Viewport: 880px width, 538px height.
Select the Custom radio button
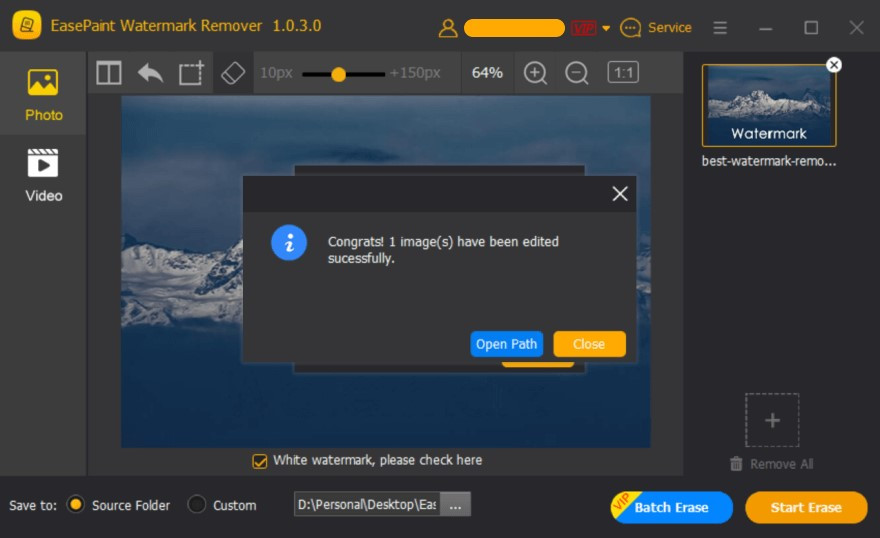point(196,504)
